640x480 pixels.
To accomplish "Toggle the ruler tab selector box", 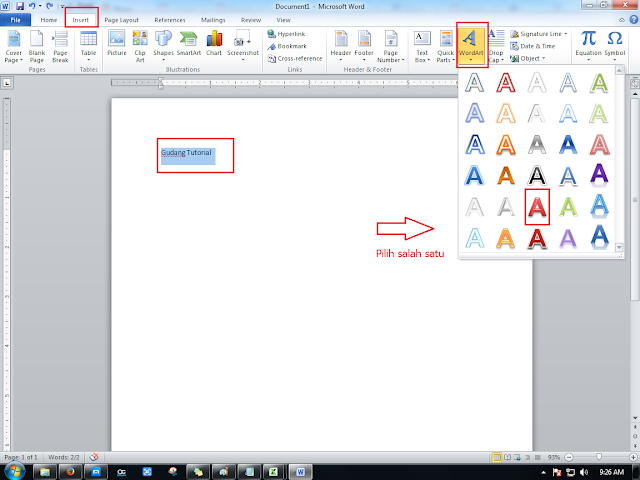I will (7, 83).
